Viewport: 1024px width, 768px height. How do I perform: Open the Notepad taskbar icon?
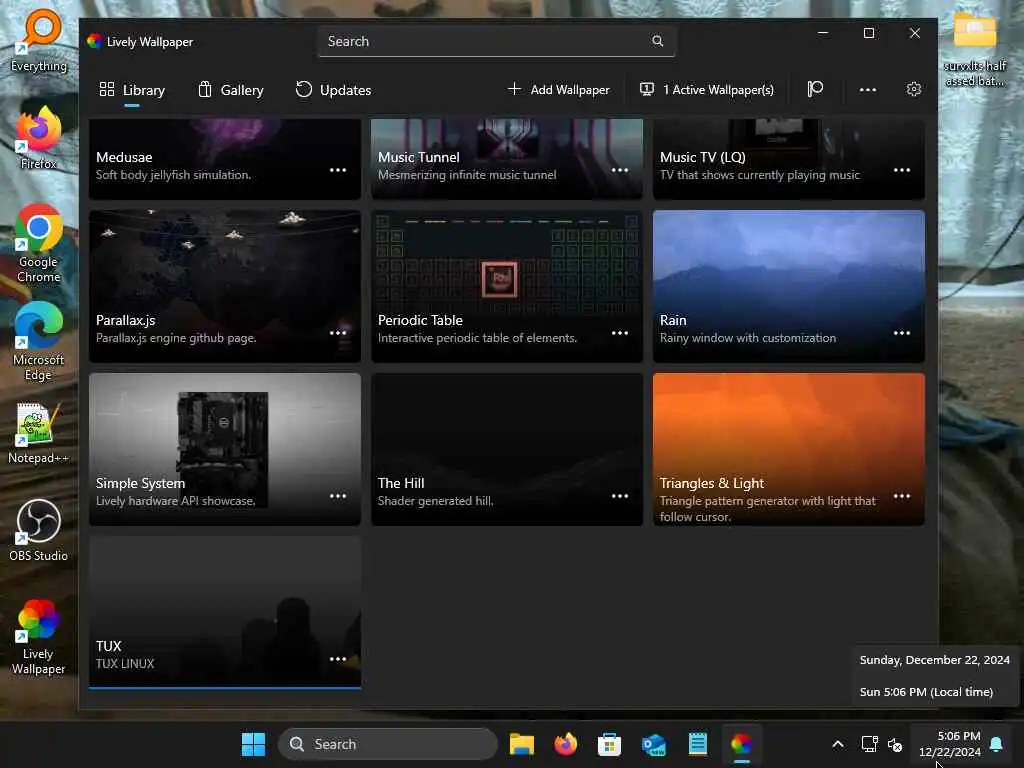coord(697,744)
